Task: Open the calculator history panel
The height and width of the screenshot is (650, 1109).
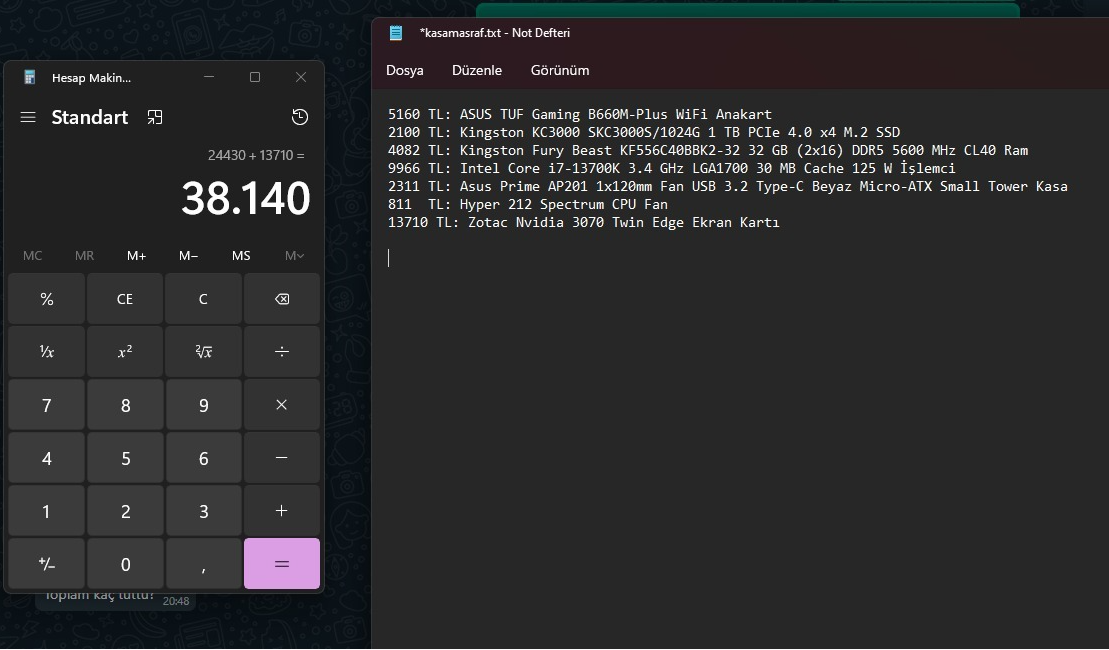Action: 300,117
